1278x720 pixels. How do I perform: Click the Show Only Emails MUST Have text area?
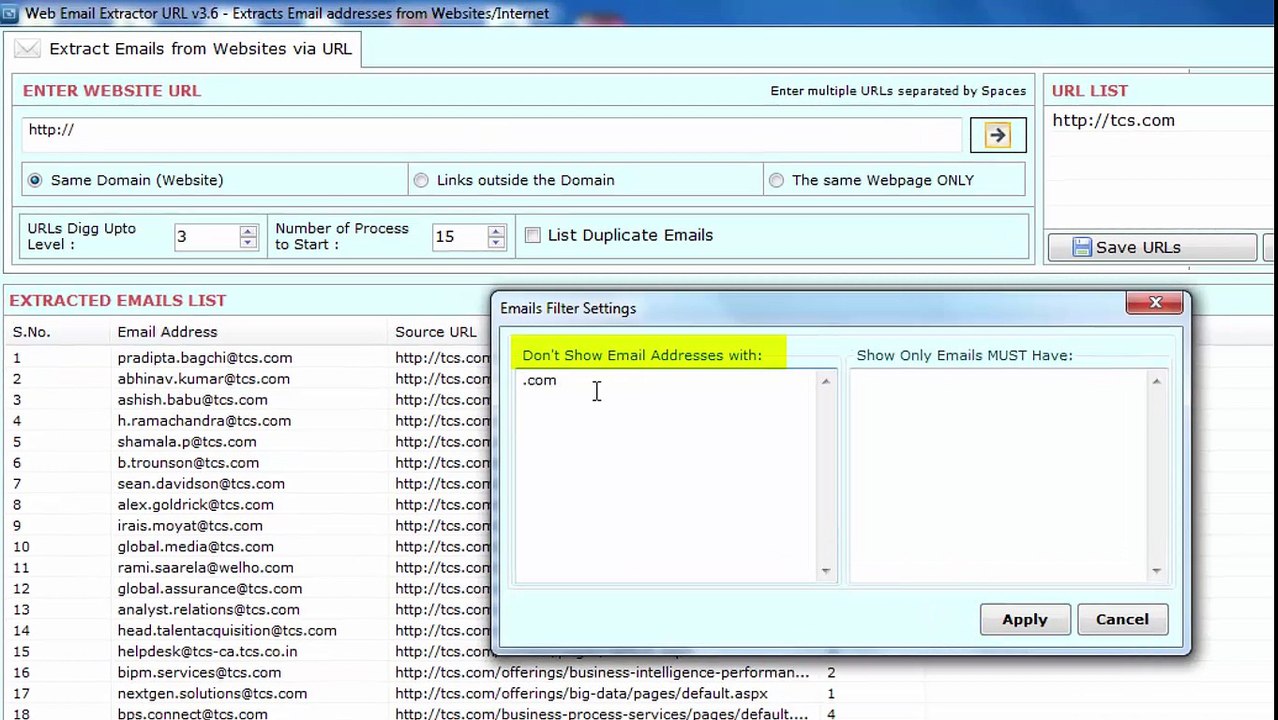coord(998,476)
